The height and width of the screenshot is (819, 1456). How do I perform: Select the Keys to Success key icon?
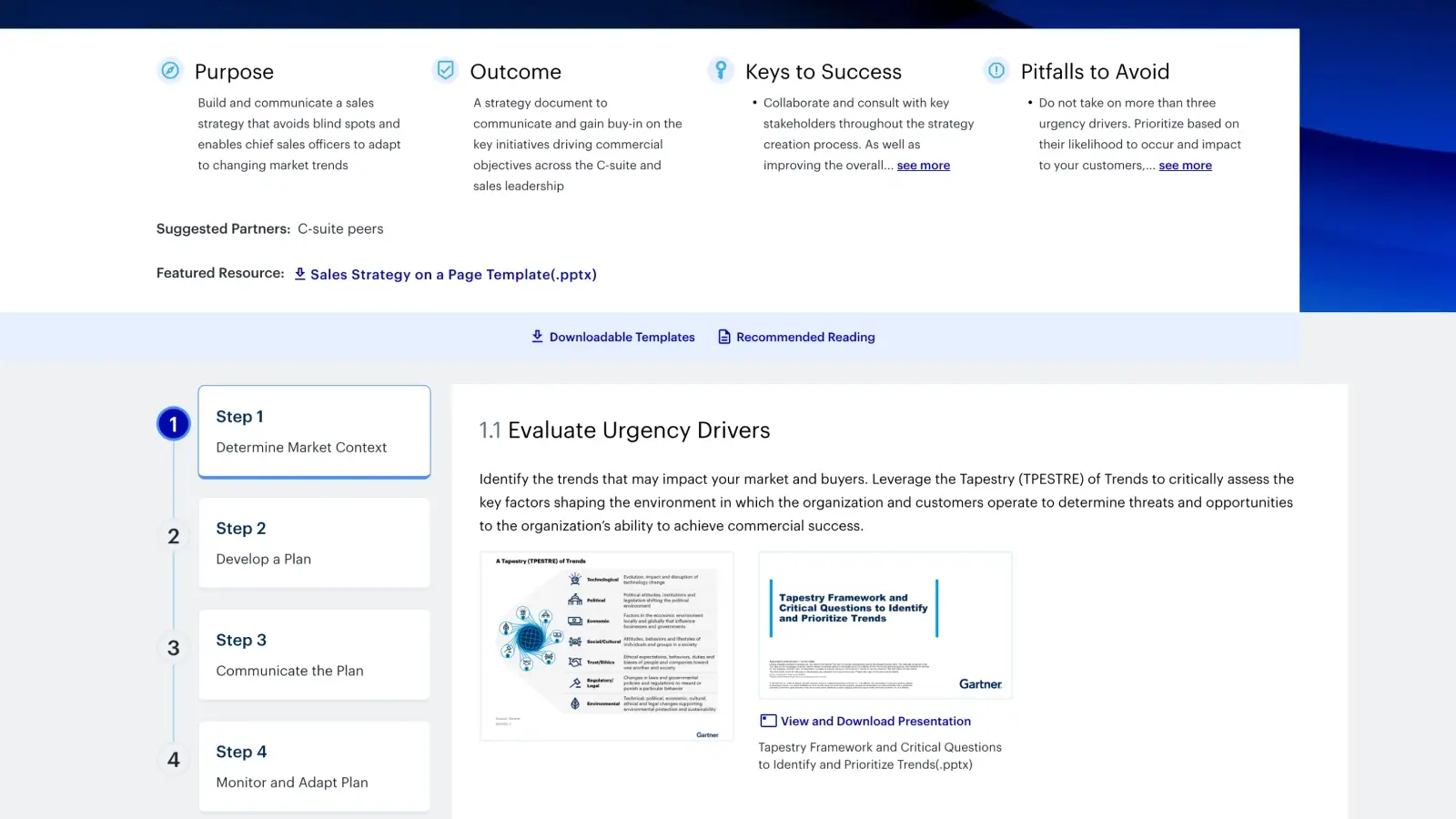[x=721, y=69]
